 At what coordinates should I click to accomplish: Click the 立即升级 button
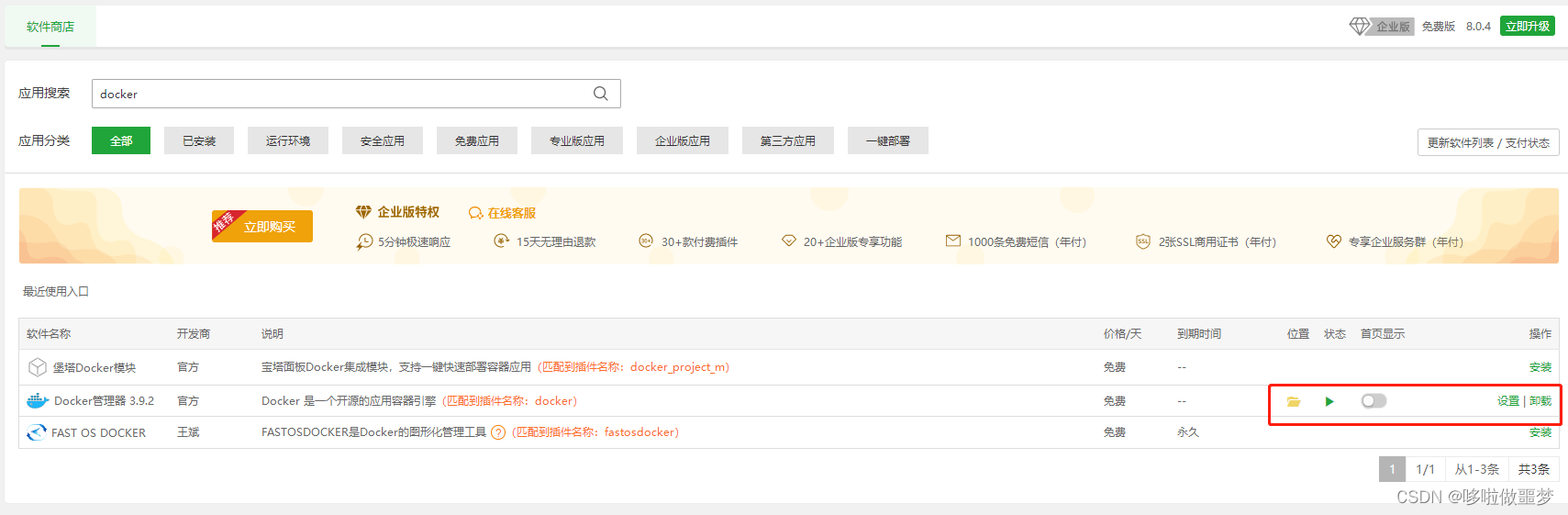click(1528, 27)
